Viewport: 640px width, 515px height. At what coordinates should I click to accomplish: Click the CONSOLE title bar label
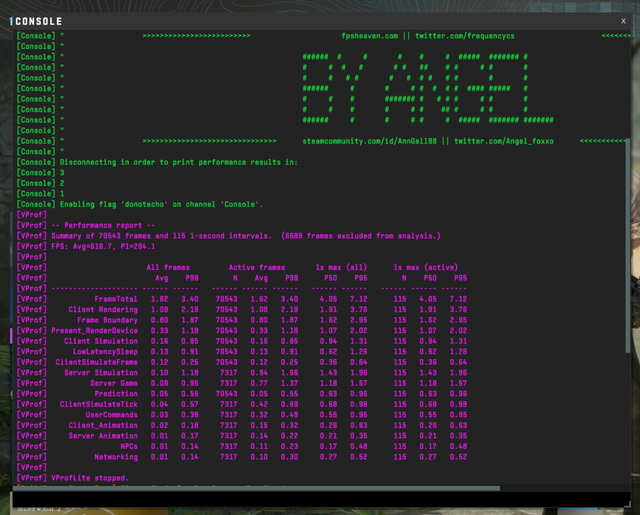[38, 21]
